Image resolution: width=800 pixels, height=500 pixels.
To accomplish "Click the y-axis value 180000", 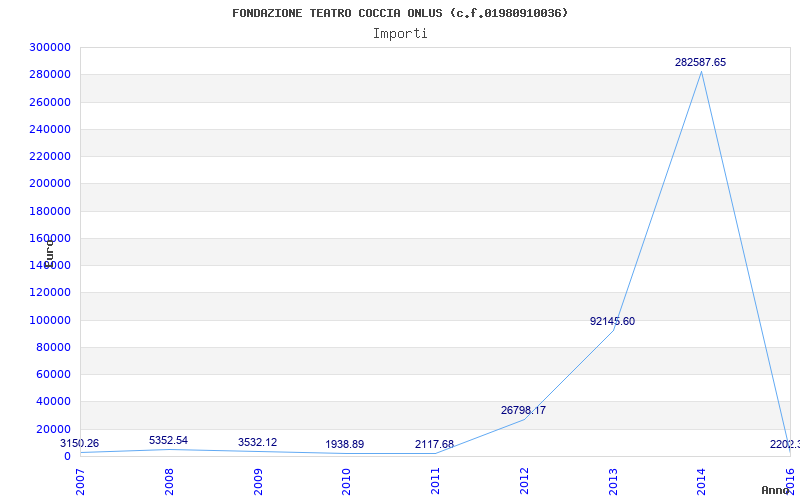I will point(49,211).
